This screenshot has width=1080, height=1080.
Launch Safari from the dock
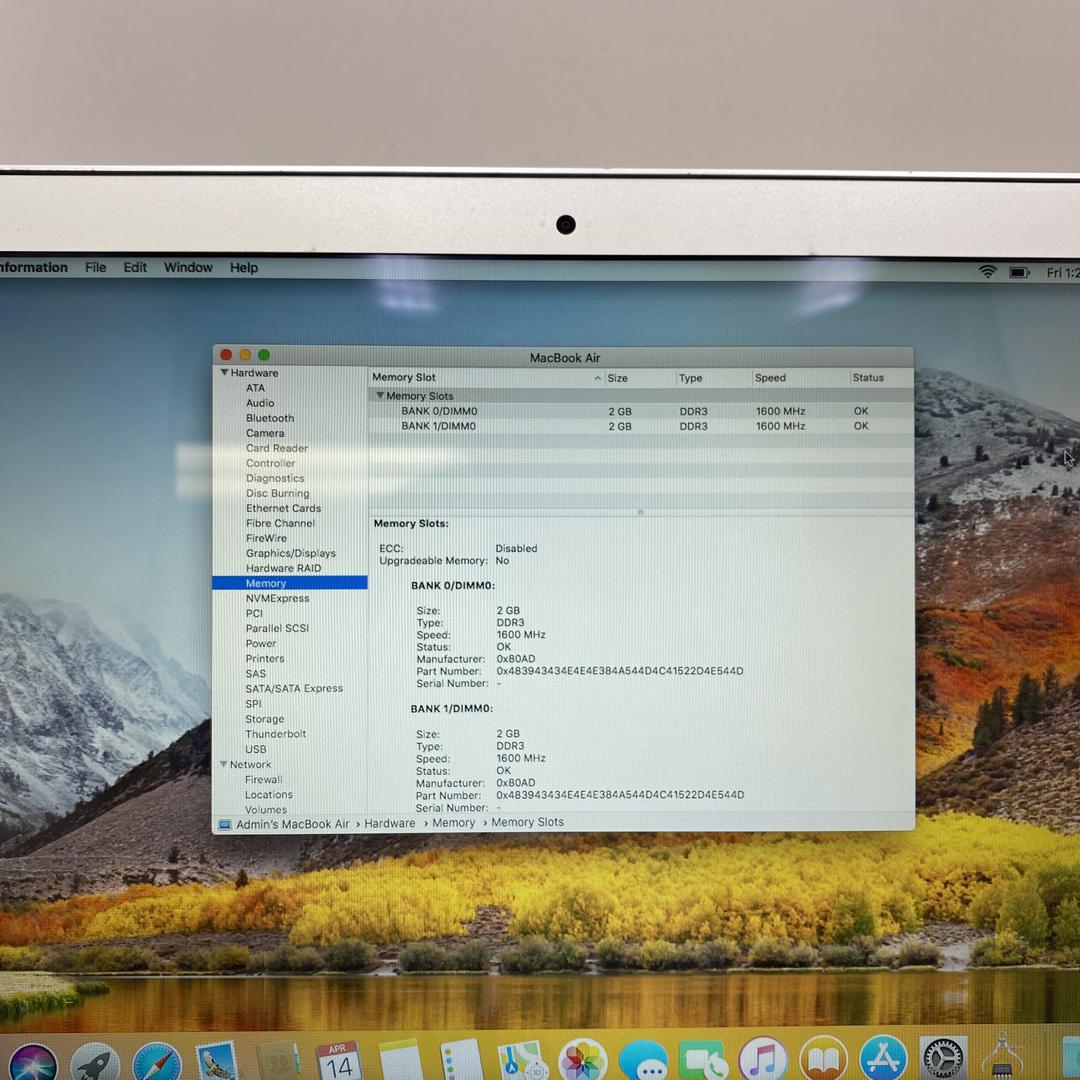[156, 1064]
